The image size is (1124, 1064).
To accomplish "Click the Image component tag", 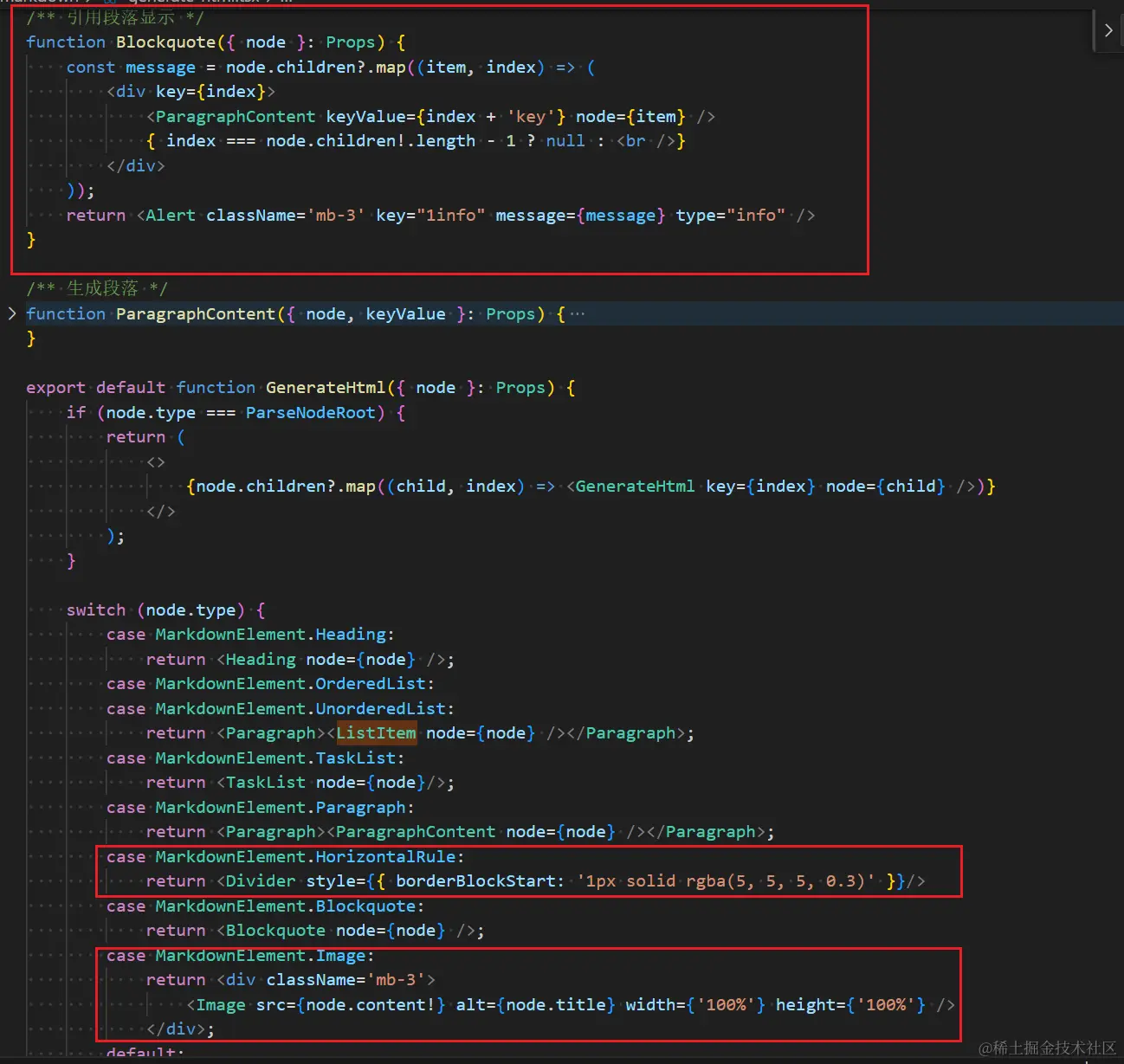I will click(221, 1005).
